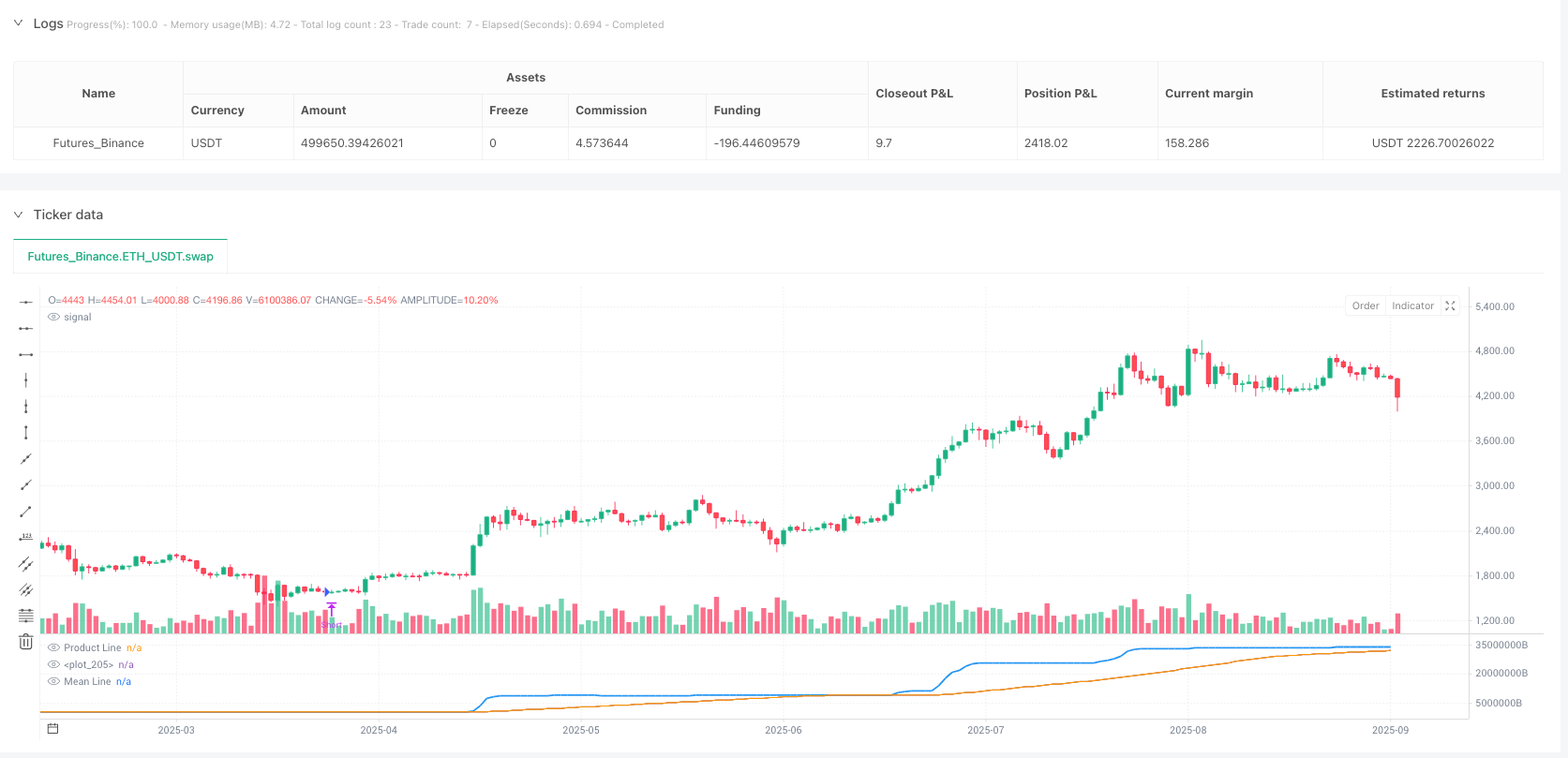This screenshot has width=1568, height=758.
Task: Collapse the Logs section
Action: click(x=18, y=23)
